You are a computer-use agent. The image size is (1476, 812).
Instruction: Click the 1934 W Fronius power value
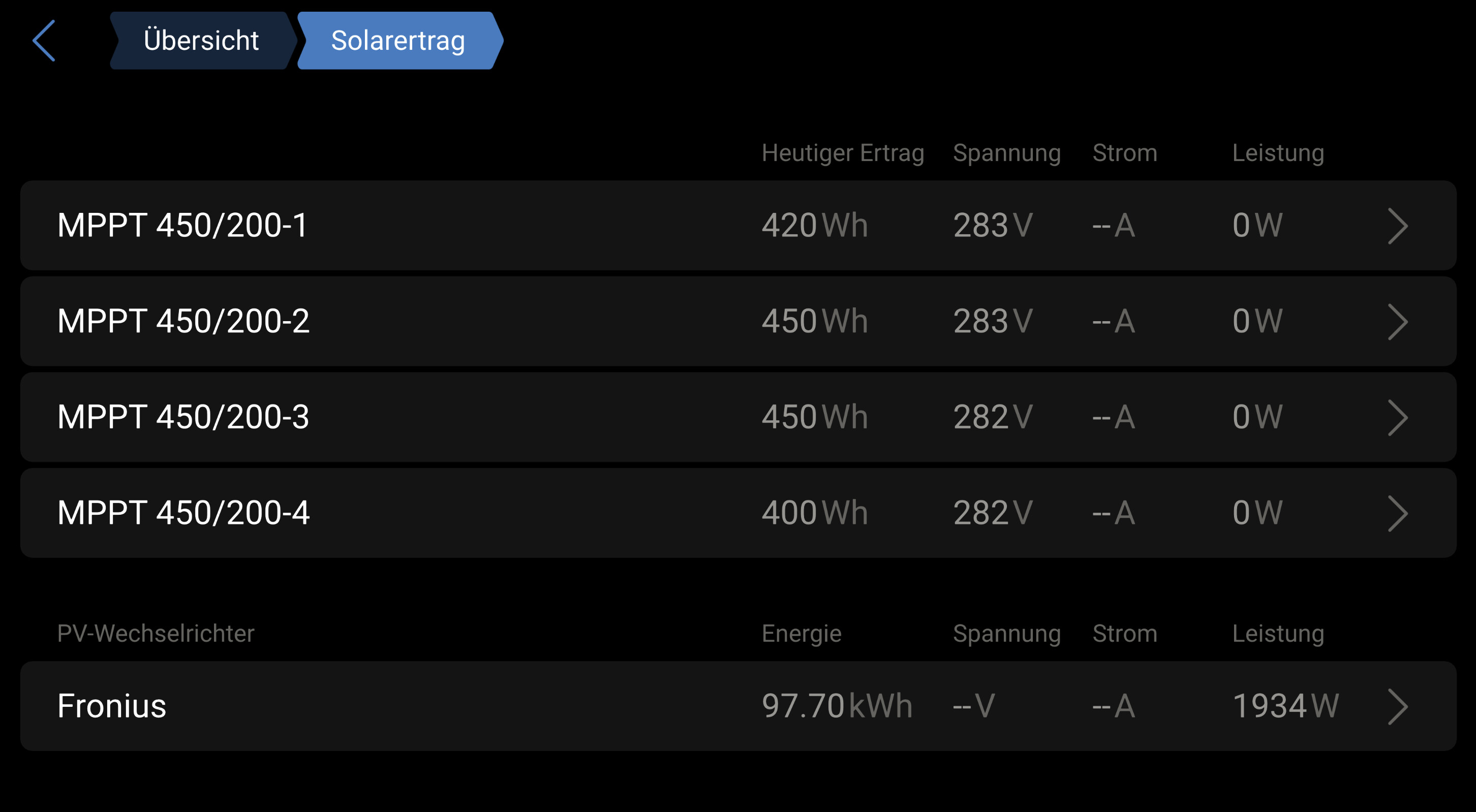(1285, 705)
